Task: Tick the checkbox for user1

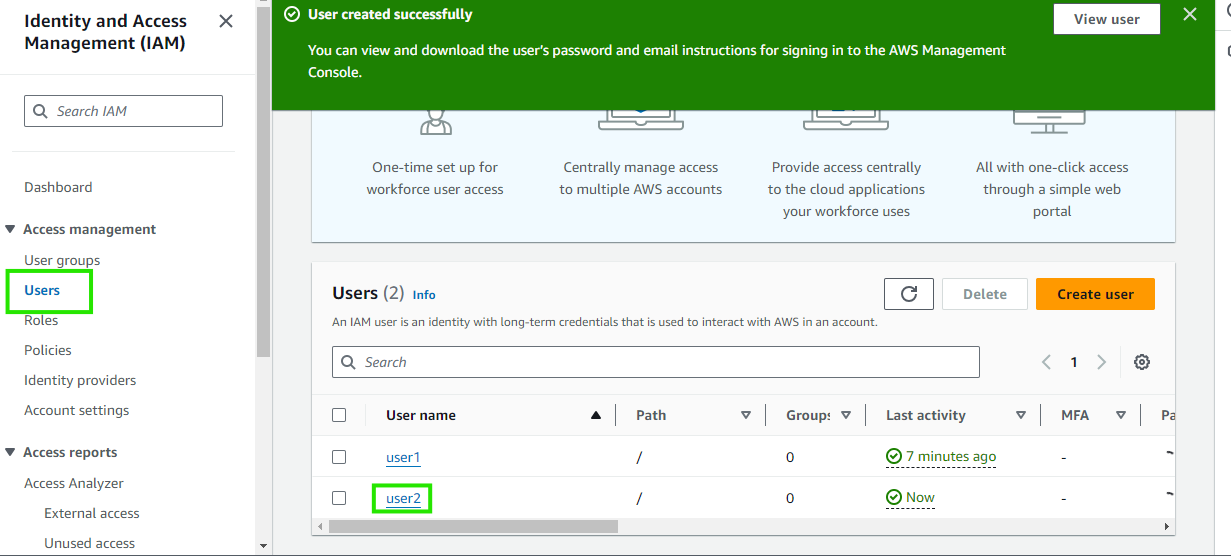Action: 339,457
